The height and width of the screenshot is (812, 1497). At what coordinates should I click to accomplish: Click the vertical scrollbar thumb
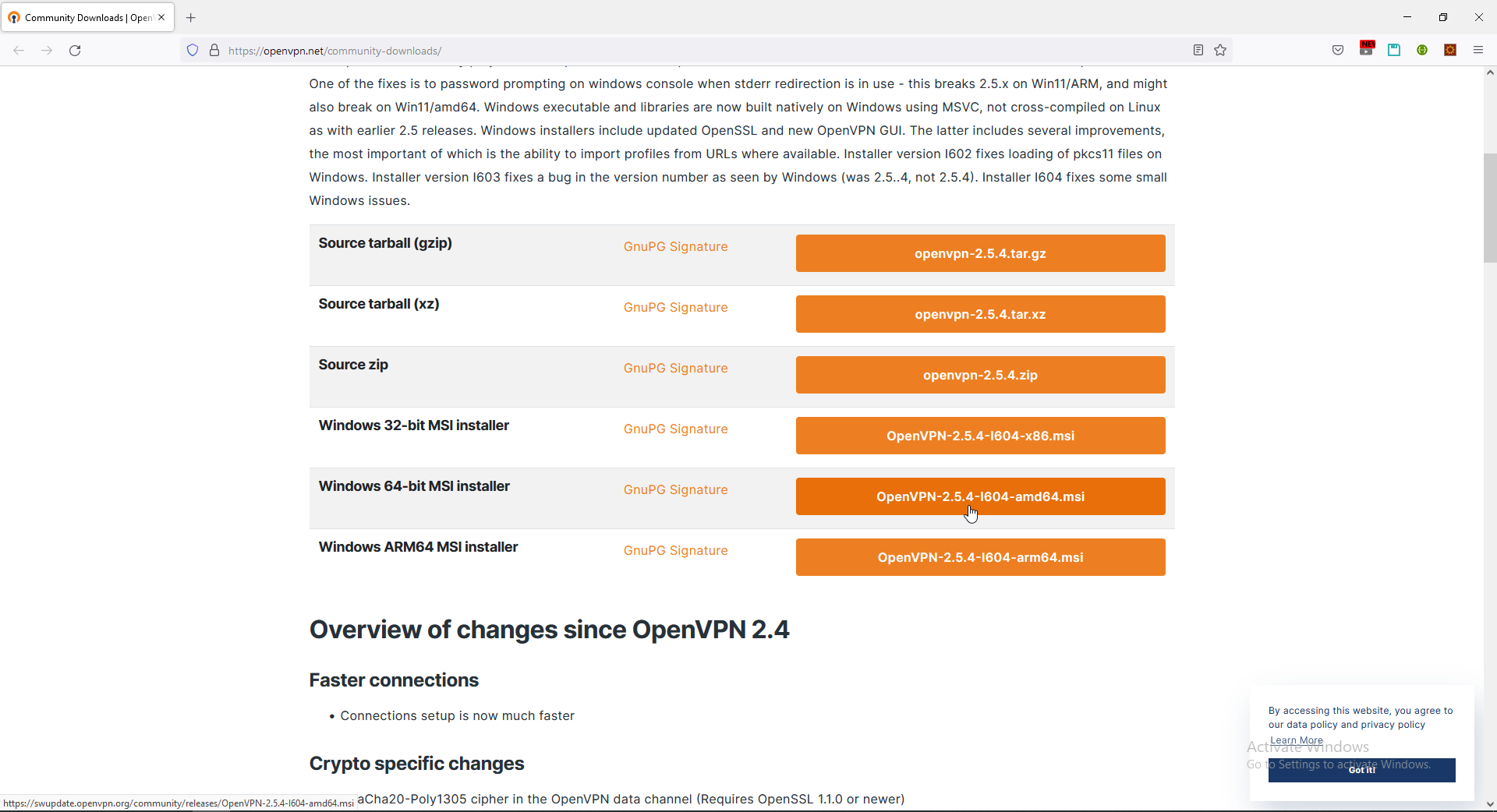coord(1490,208)
